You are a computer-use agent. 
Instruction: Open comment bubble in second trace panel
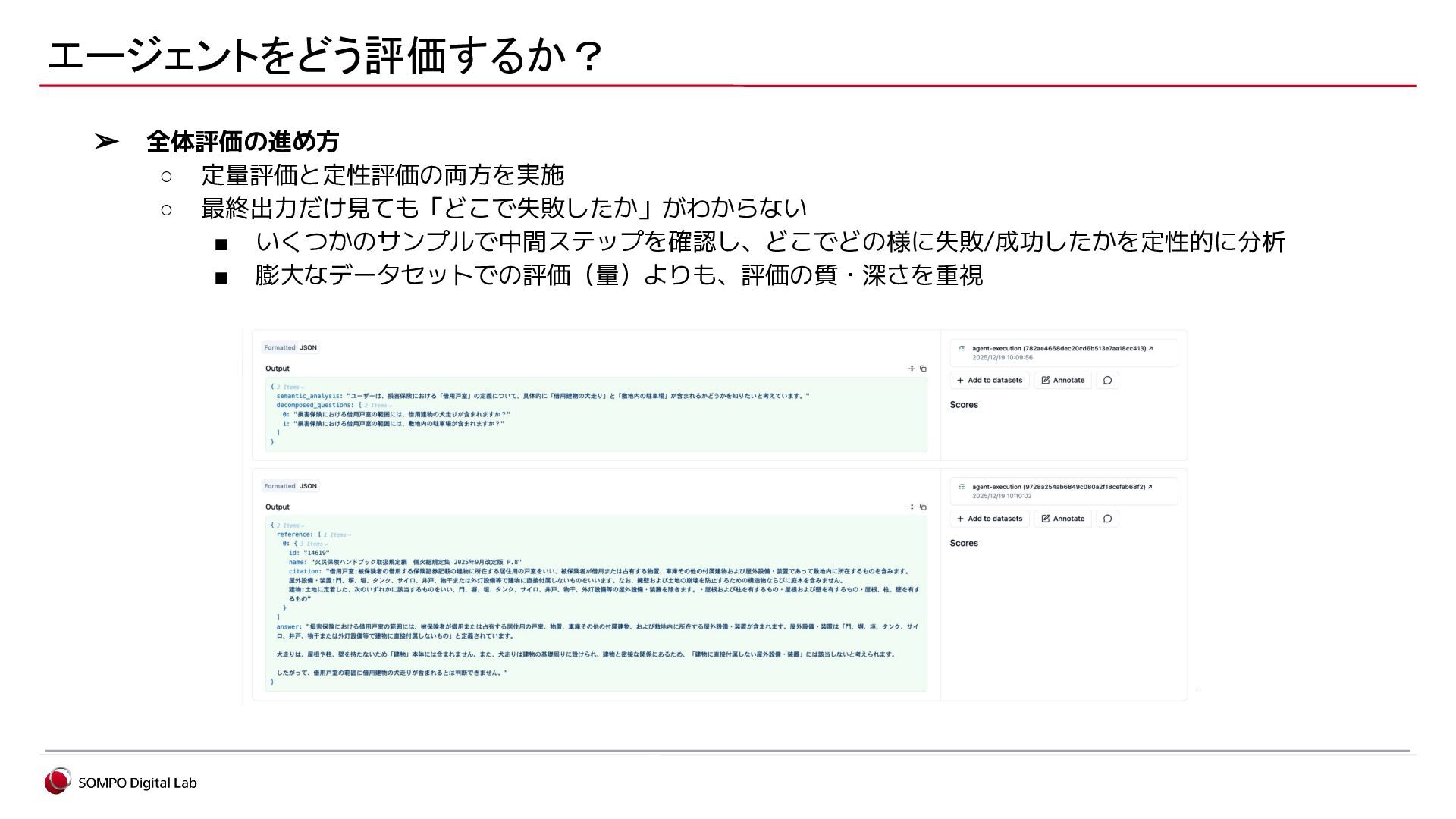click(1107, 519)
